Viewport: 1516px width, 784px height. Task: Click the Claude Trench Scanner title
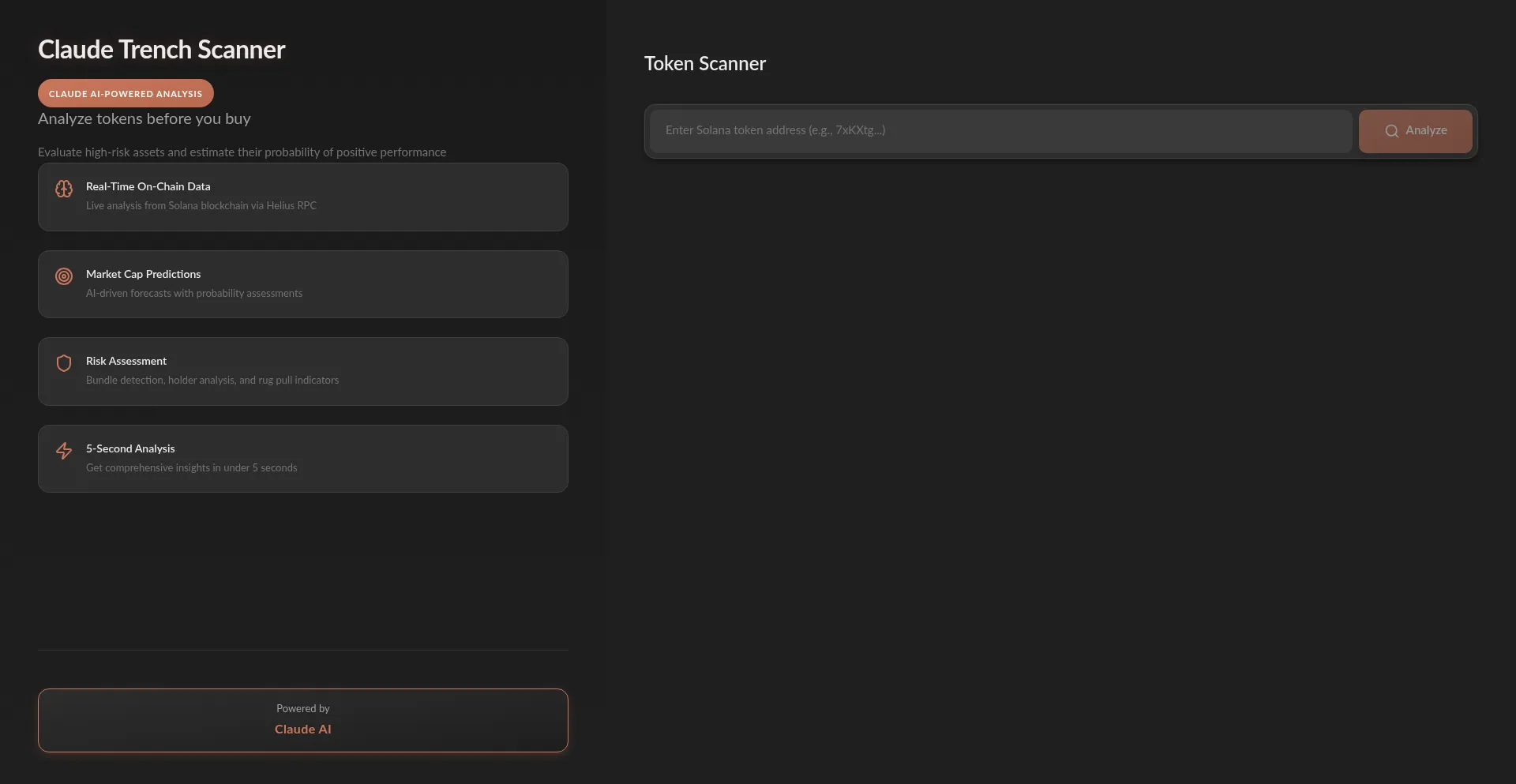click(x=161, y=50)
